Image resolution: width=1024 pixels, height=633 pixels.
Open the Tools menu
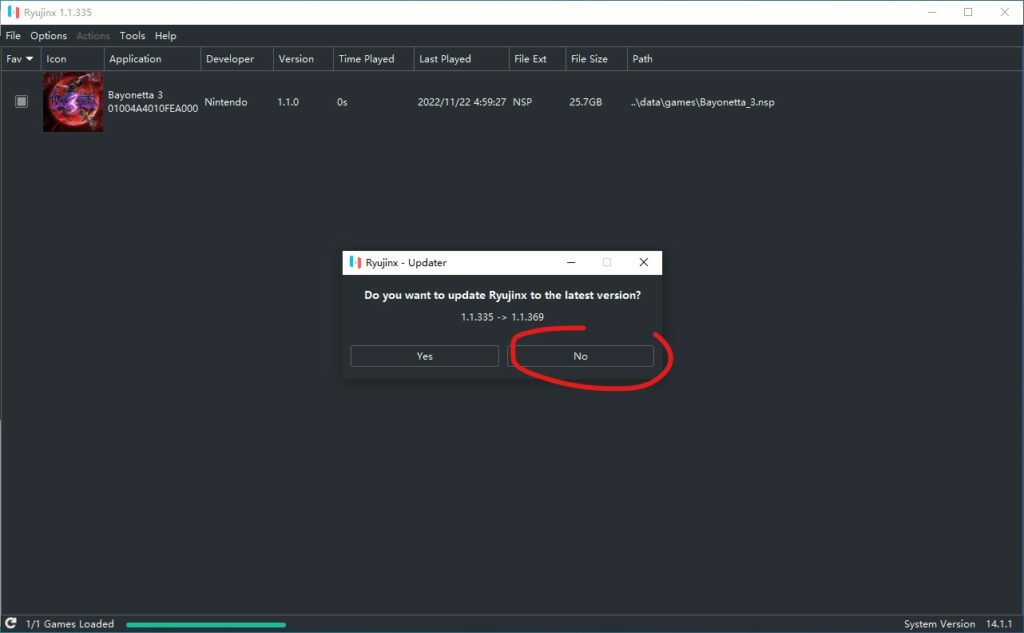132,36
